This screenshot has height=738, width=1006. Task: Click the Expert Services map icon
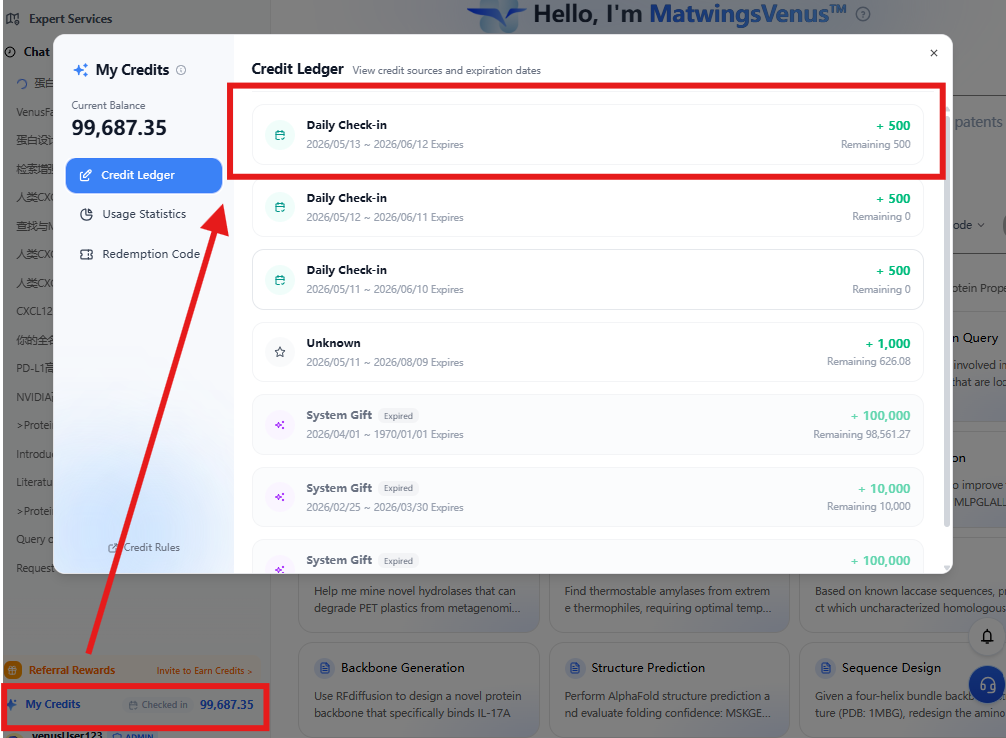click(12, 19)
